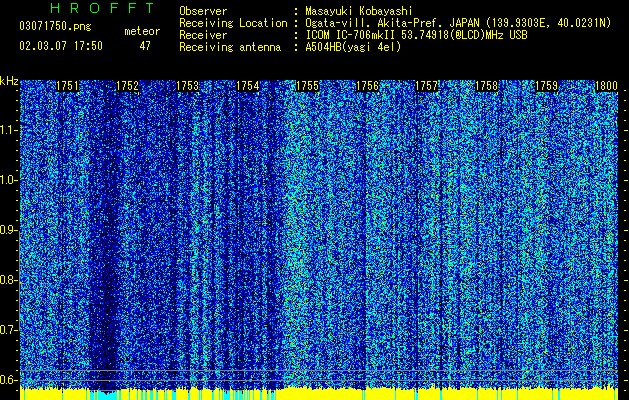This screenshot has height=400, width=629.
Task: Click the 1756 time marker
Action: tap(367, 86)
